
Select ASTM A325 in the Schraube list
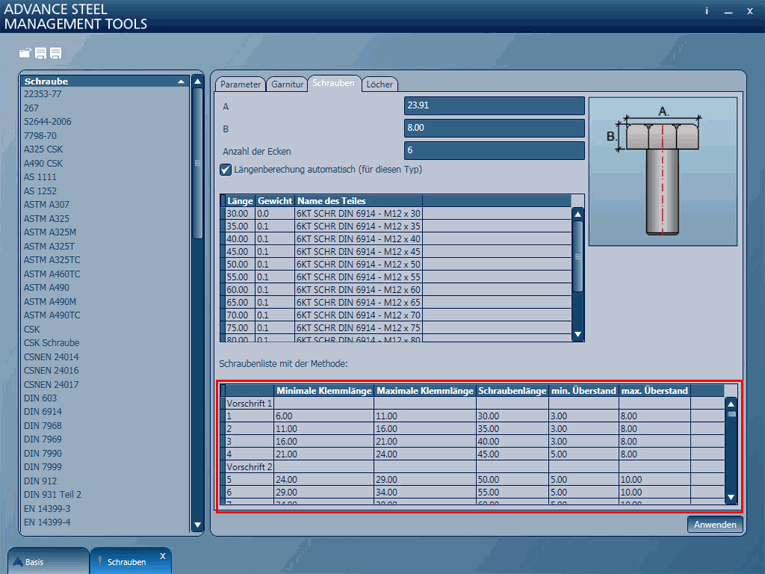tap(46, 218)
